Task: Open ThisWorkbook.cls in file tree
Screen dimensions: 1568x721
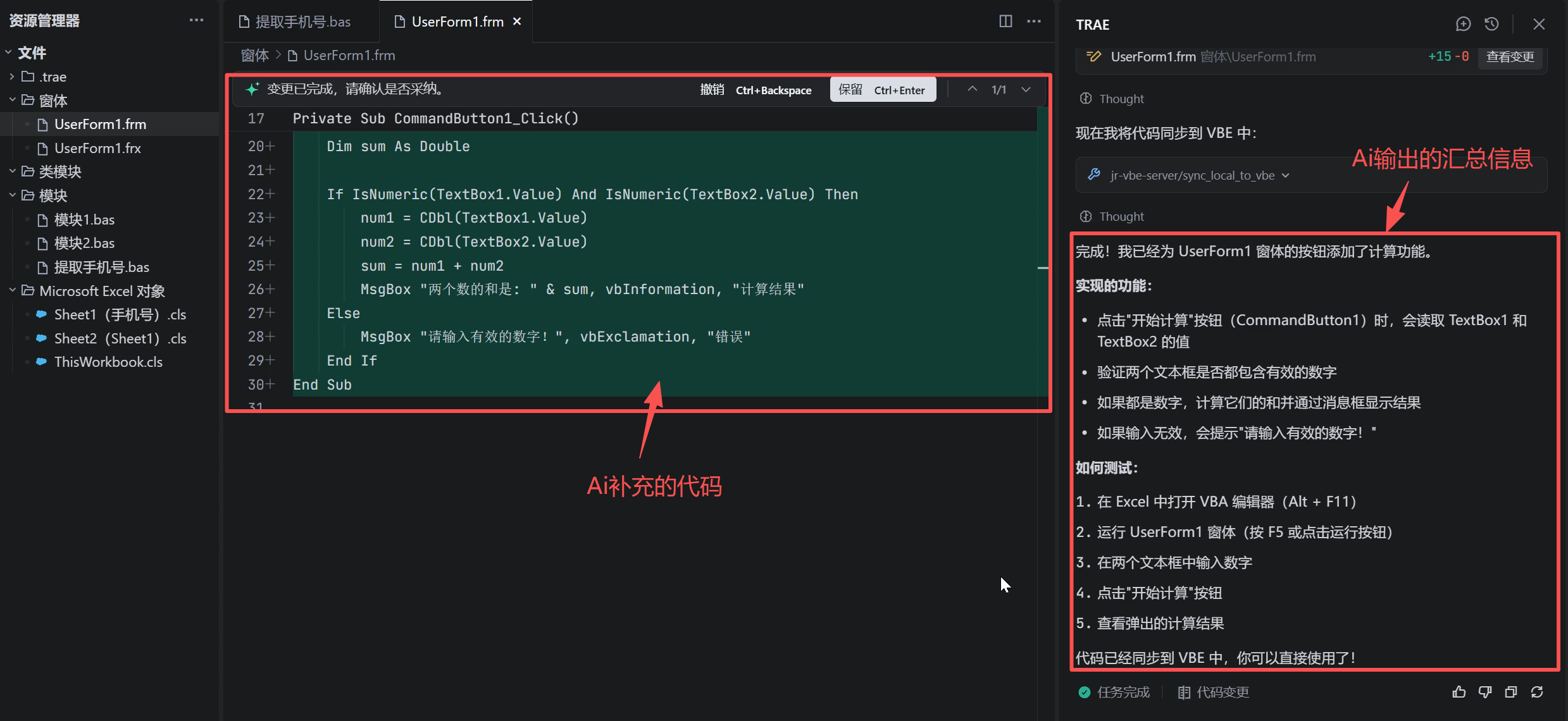Action: [108, 362]
